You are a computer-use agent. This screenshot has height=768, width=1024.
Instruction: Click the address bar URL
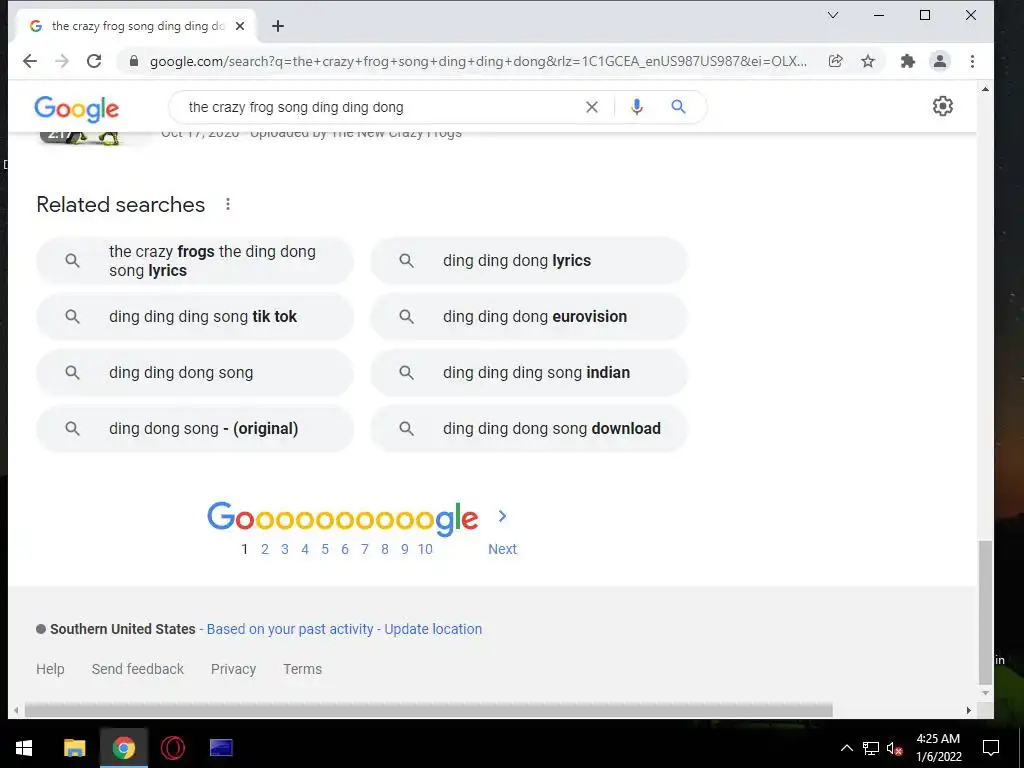point(478,61)
